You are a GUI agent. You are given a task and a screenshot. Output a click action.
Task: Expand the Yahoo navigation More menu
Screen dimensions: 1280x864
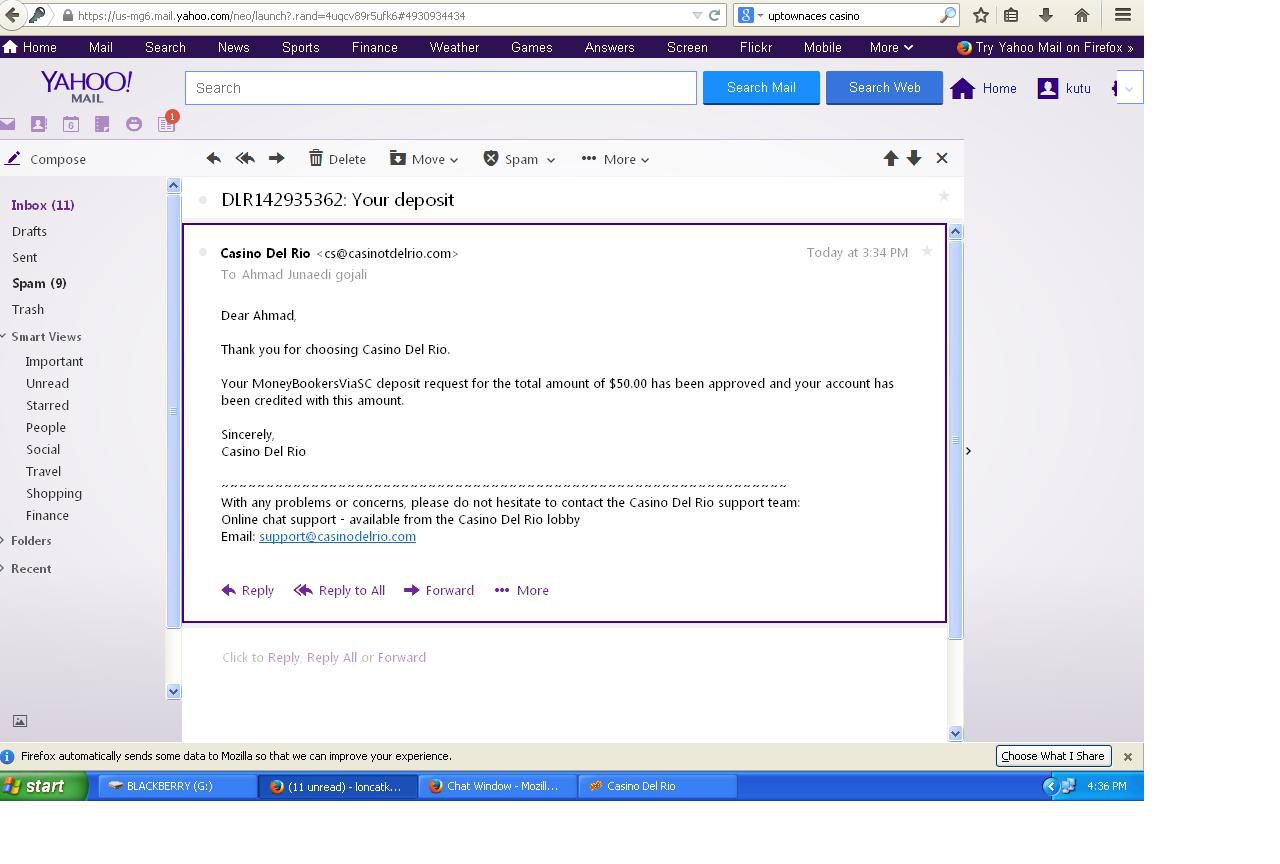coord(891,47)
